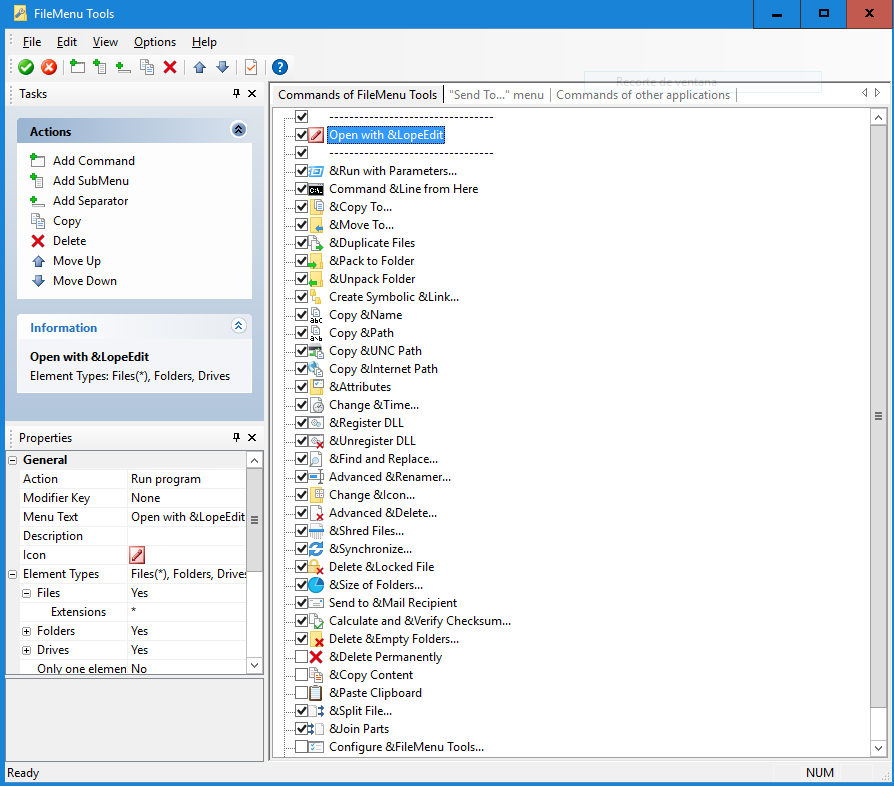Click the Paste Clipboard icon
Image resolution: width=894 pixels, height=786 pixels.
pos(316,693)
